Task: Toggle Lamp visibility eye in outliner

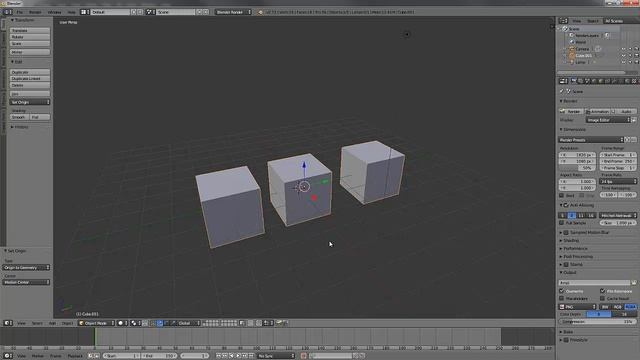Action: 623,62
